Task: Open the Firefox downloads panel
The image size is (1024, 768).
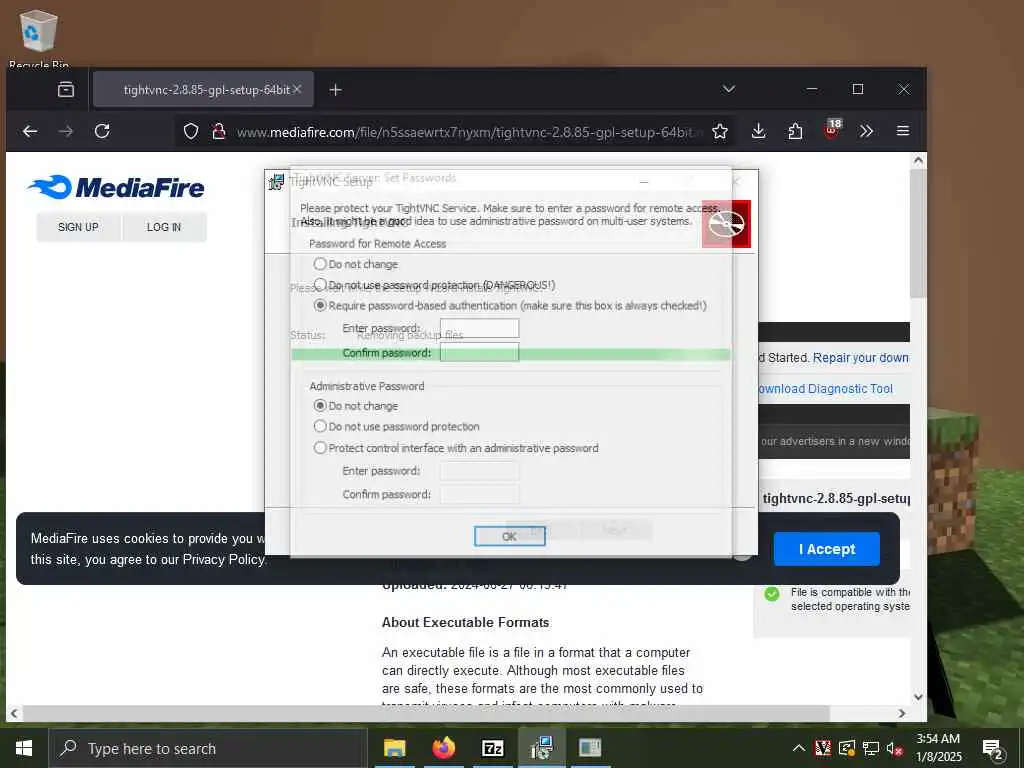Action: [x=758, y=131]
